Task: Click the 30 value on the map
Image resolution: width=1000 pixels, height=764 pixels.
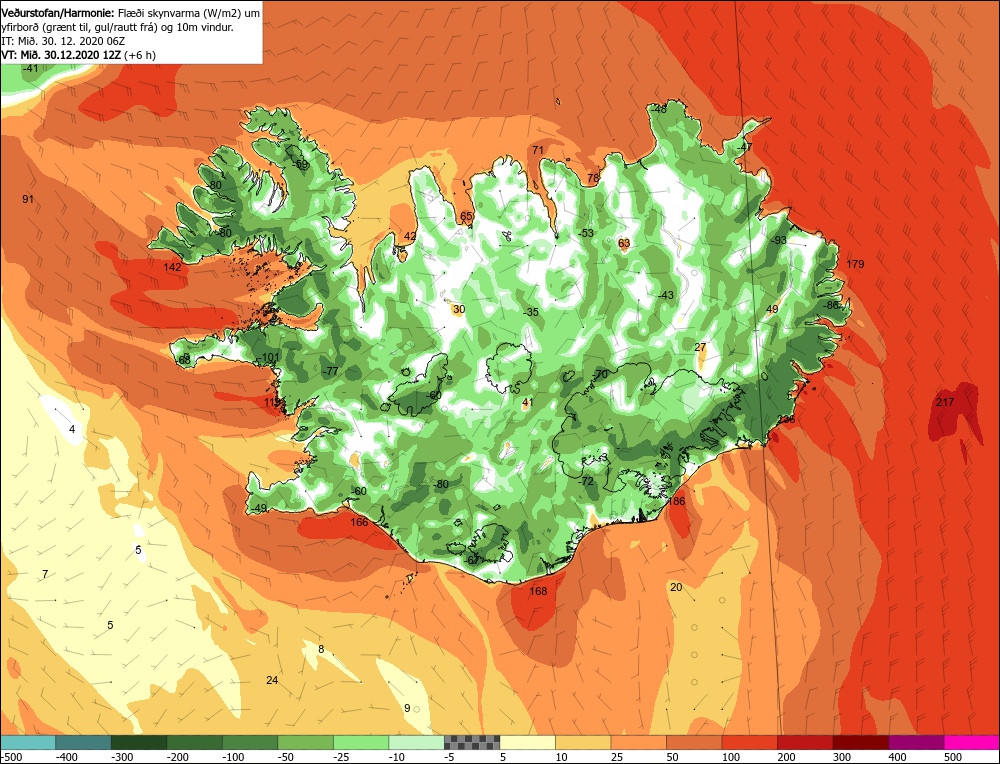Action: (x=459, y=310)
